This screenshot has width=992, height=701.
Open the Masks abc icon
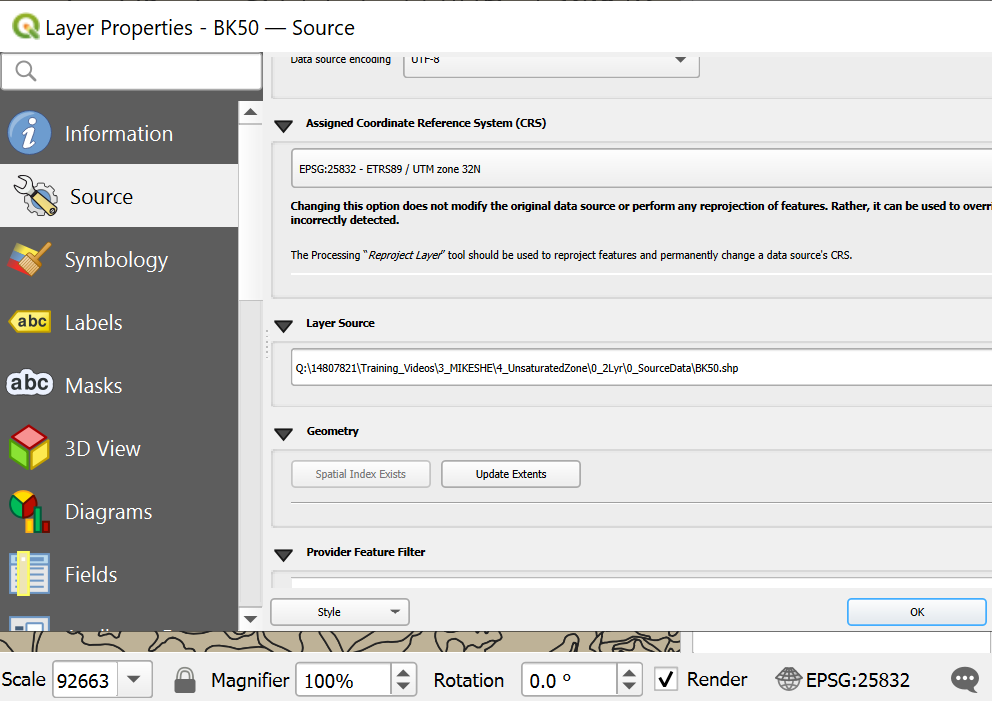(x=30, y=383)
